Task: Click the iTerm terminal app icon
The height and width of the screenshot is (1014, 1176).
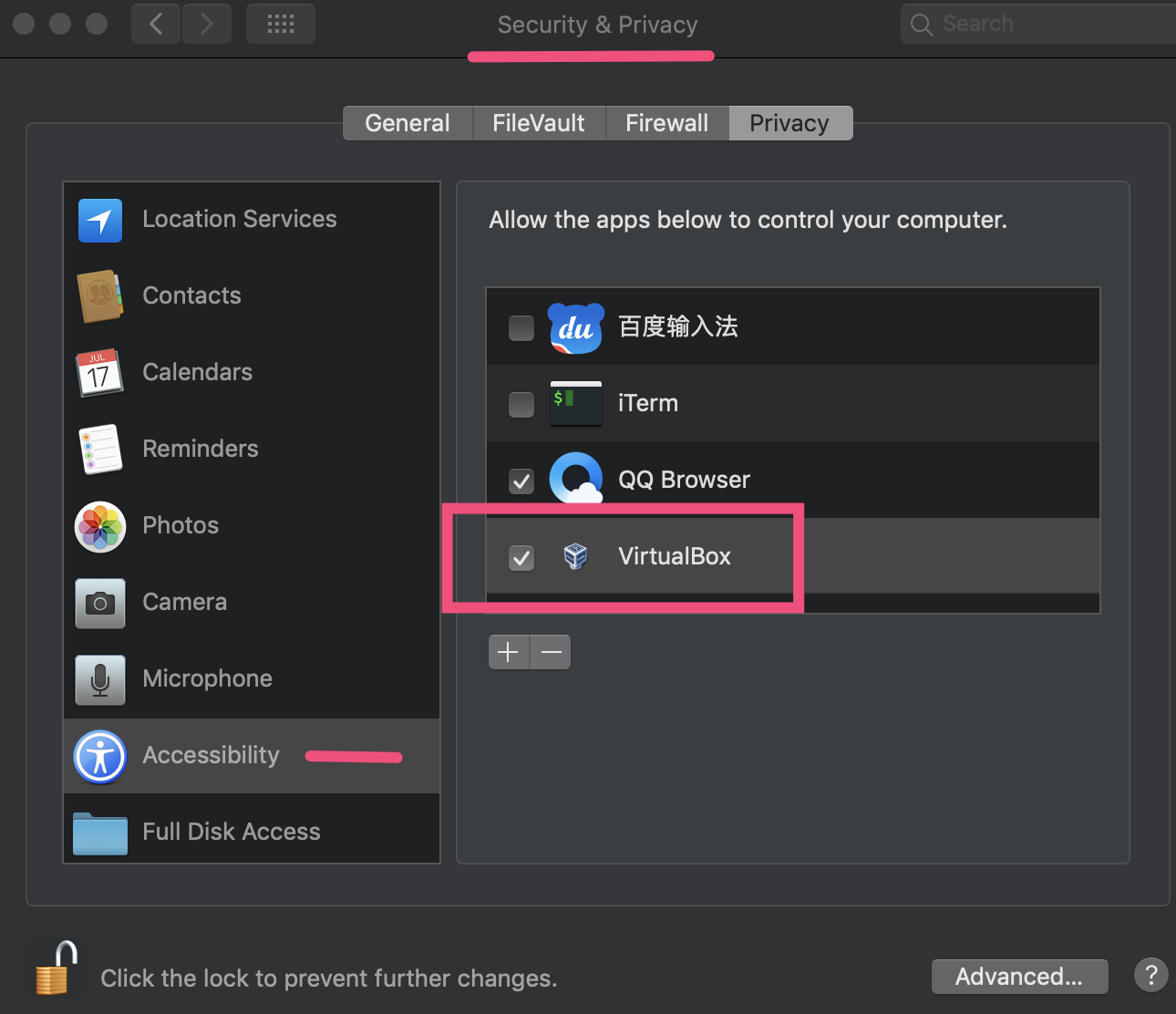Action: pos(576,404)
